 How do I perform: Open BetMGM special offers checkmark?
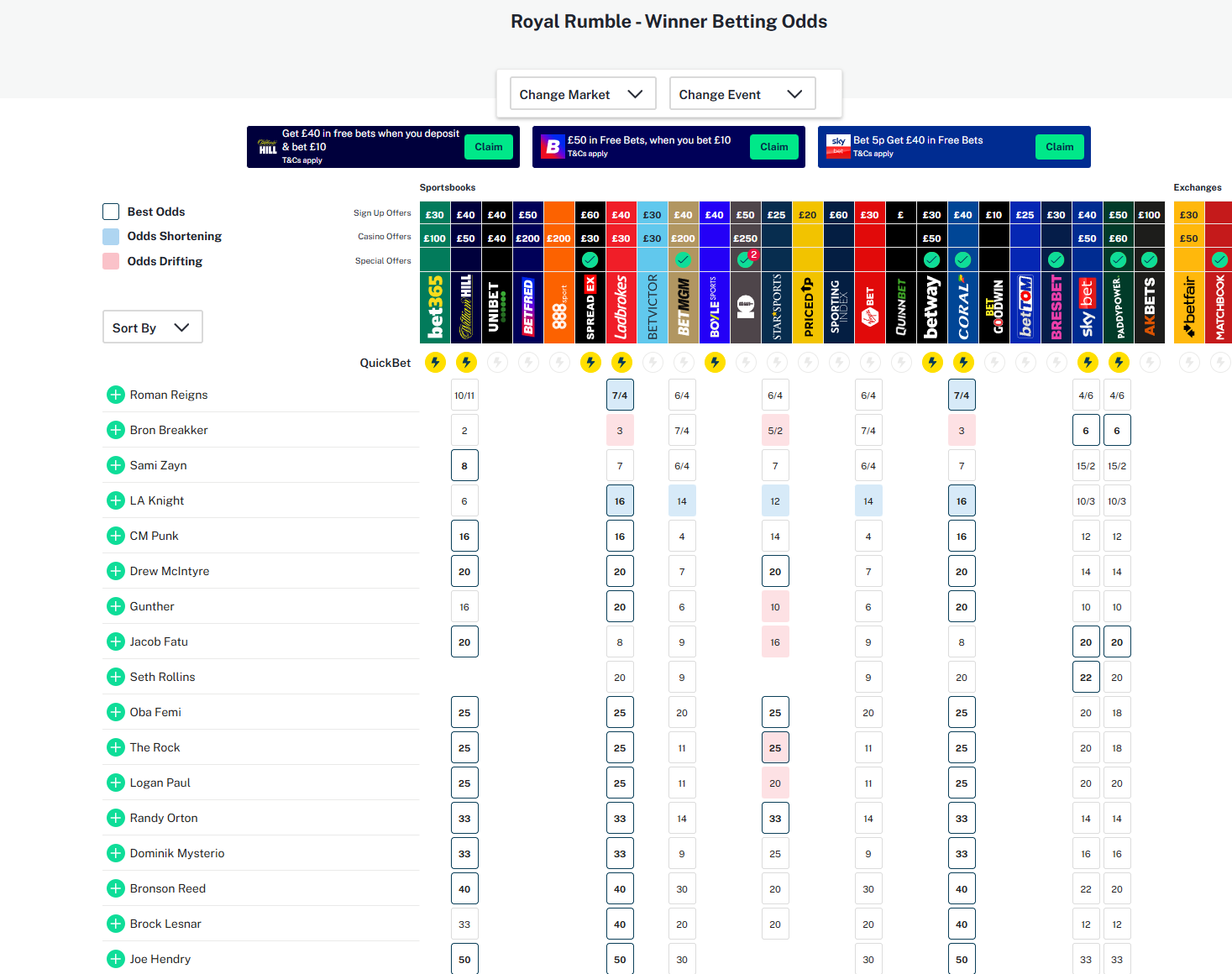tap(684, 259)
